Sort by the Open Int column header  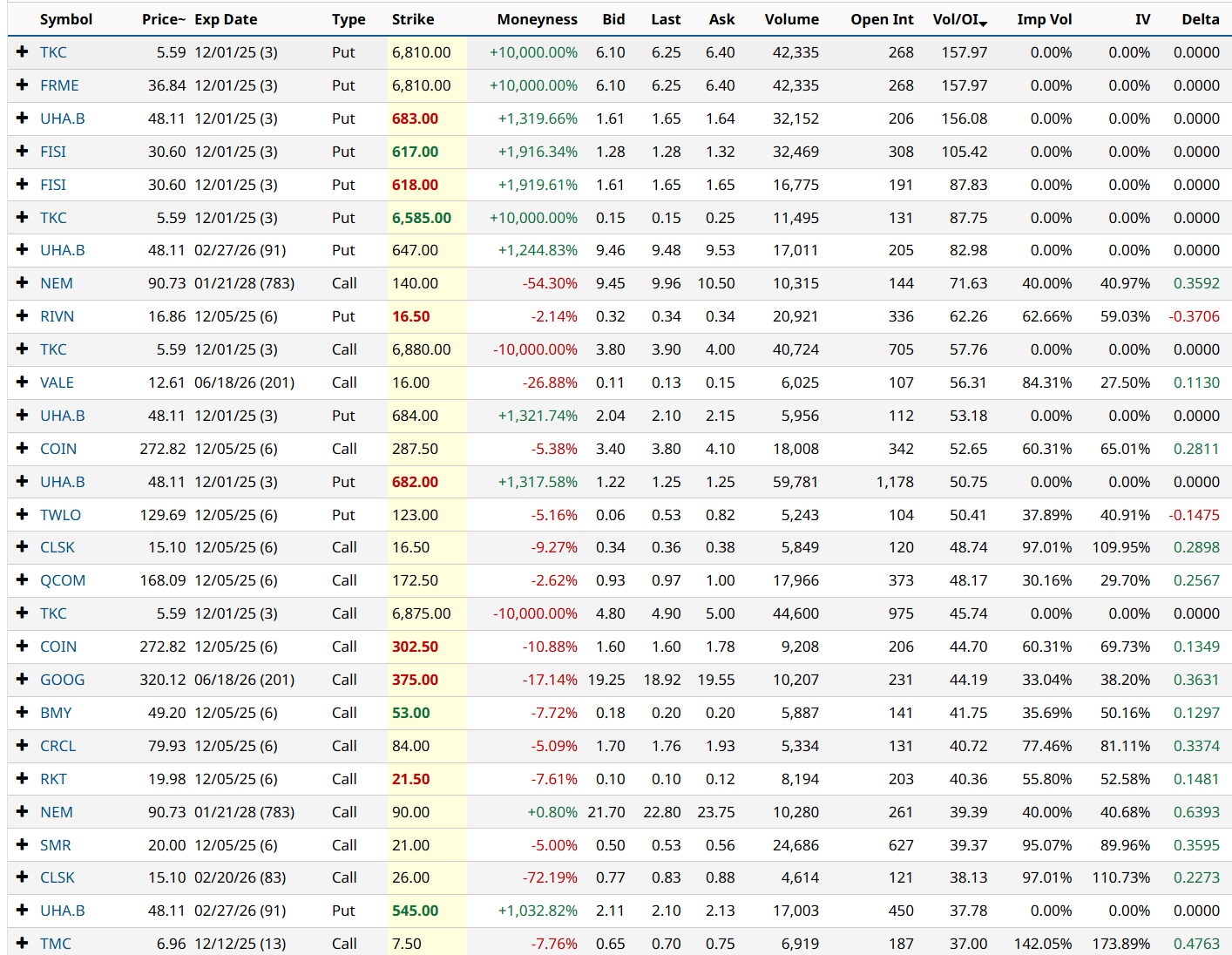[882, 19]
